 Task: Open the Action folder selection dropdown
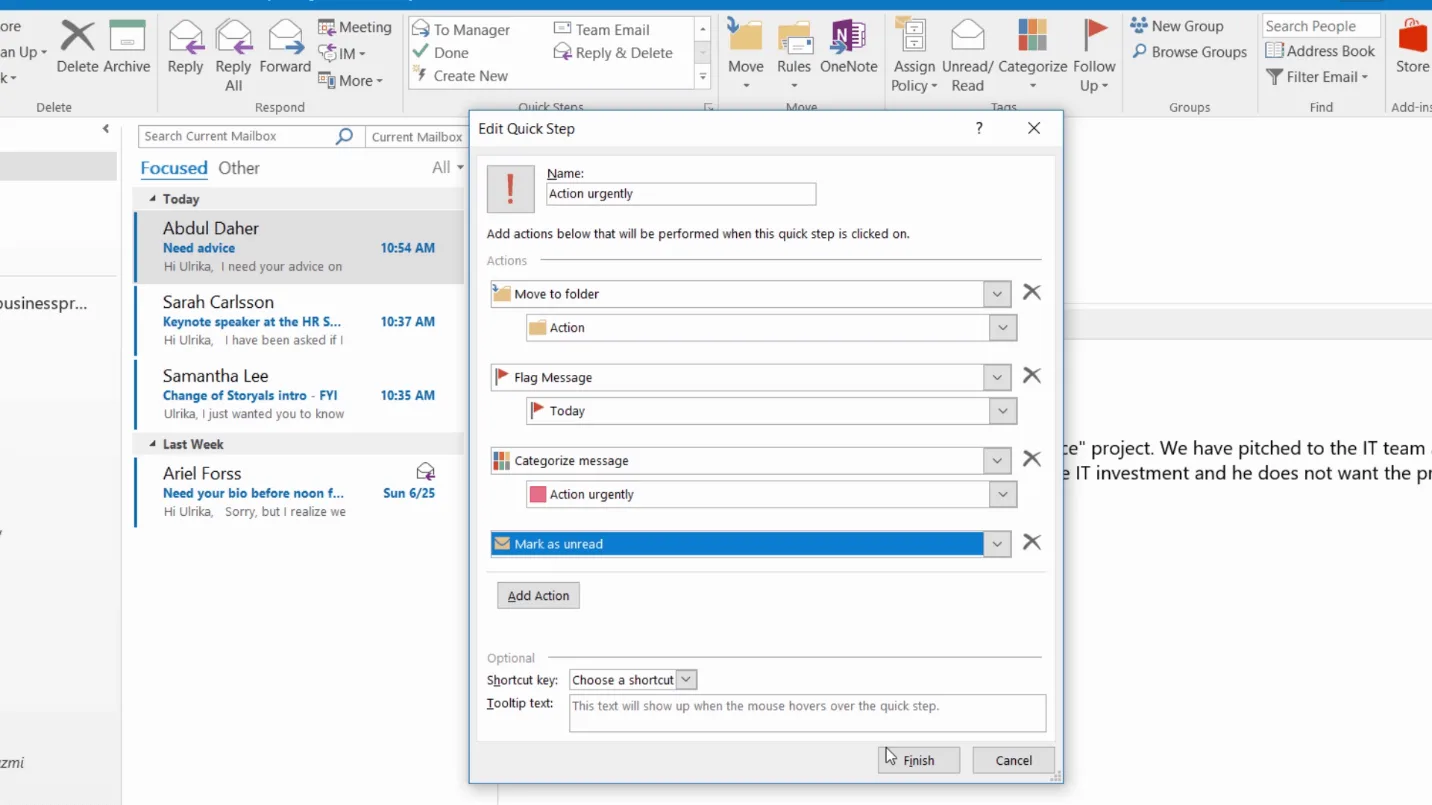1003,328
